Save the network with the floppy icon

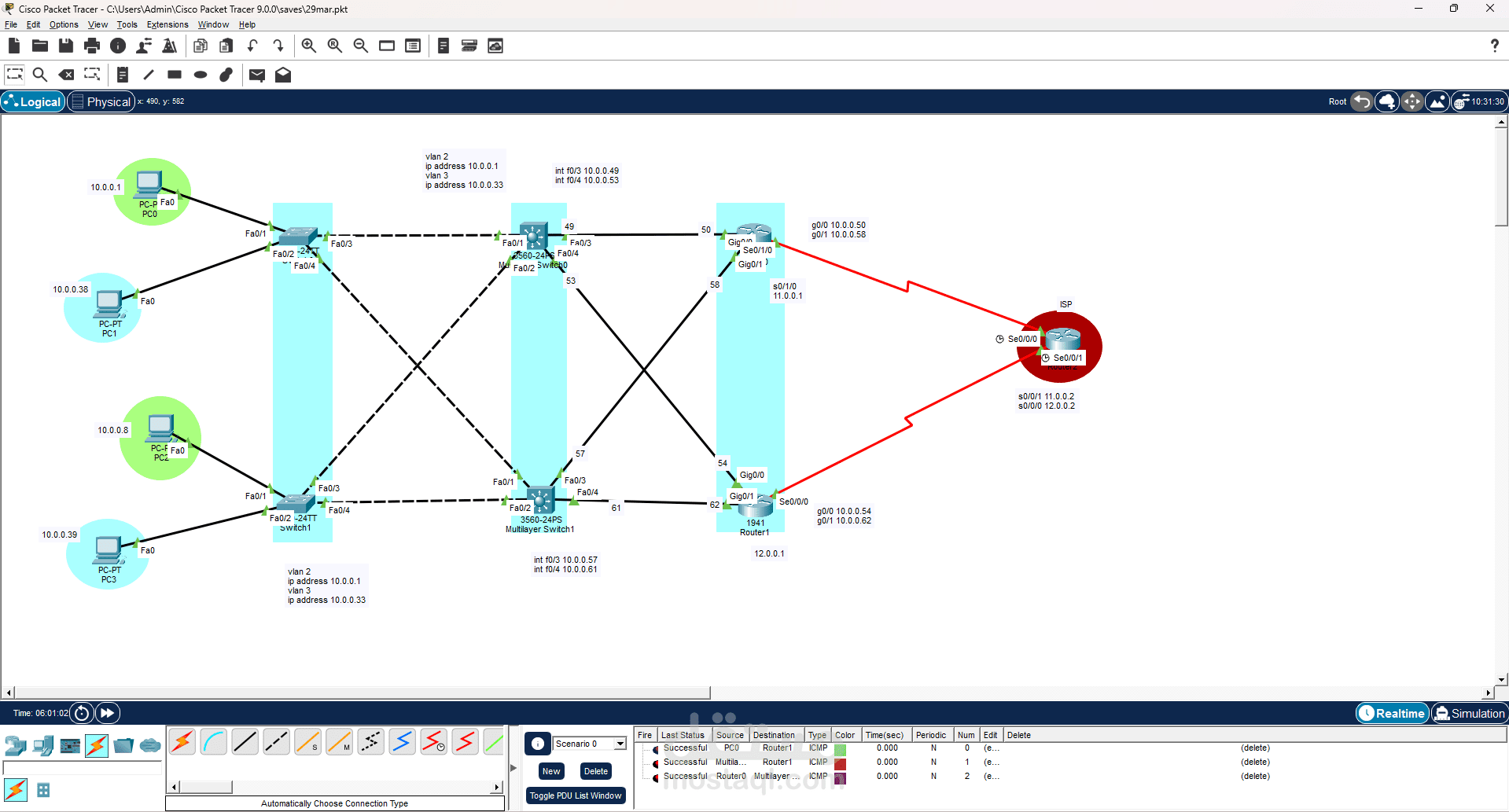point(66,46)
